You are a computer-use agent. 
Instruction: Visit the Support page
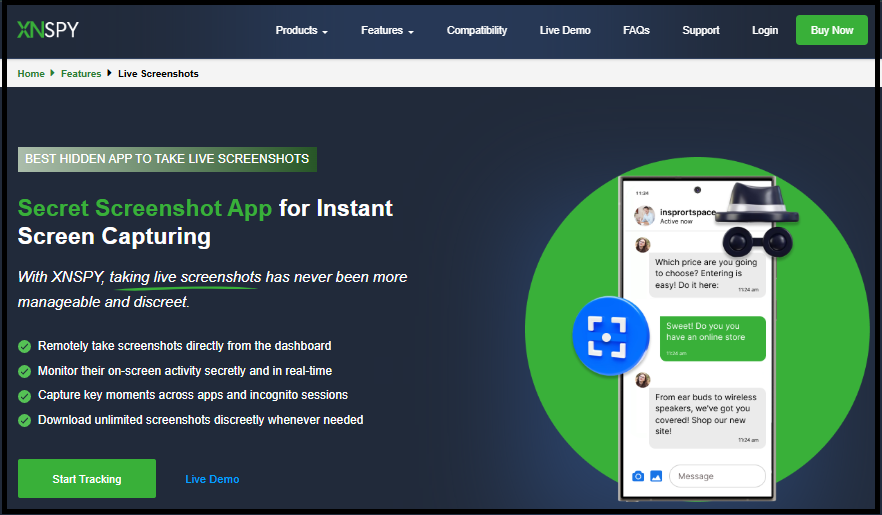[x=701, y=30]
